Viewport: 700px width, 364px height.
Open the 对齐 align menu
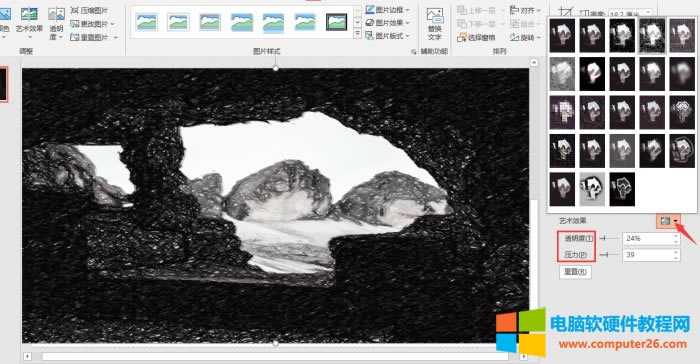[x=525, y=10]
